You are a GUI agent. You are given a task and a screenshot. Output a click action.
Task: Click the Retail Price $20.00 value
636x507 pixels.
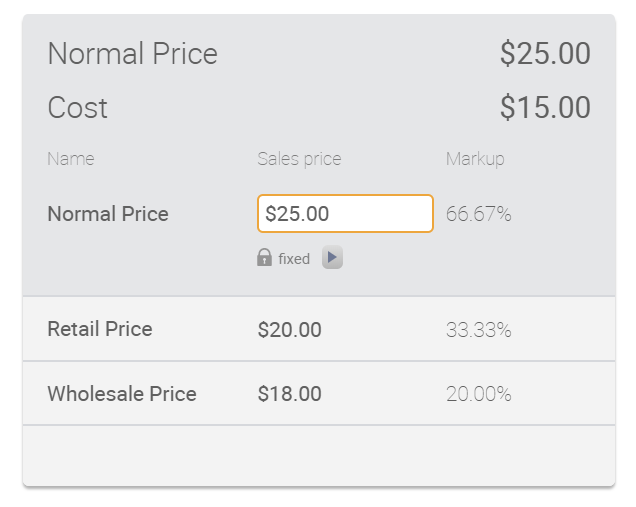[290, 329]
